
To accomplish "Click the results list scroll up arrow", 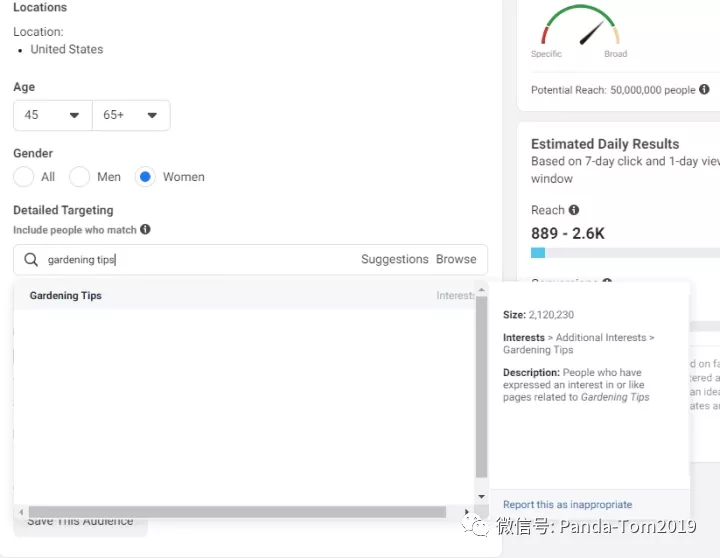I will tap(481, 290).
